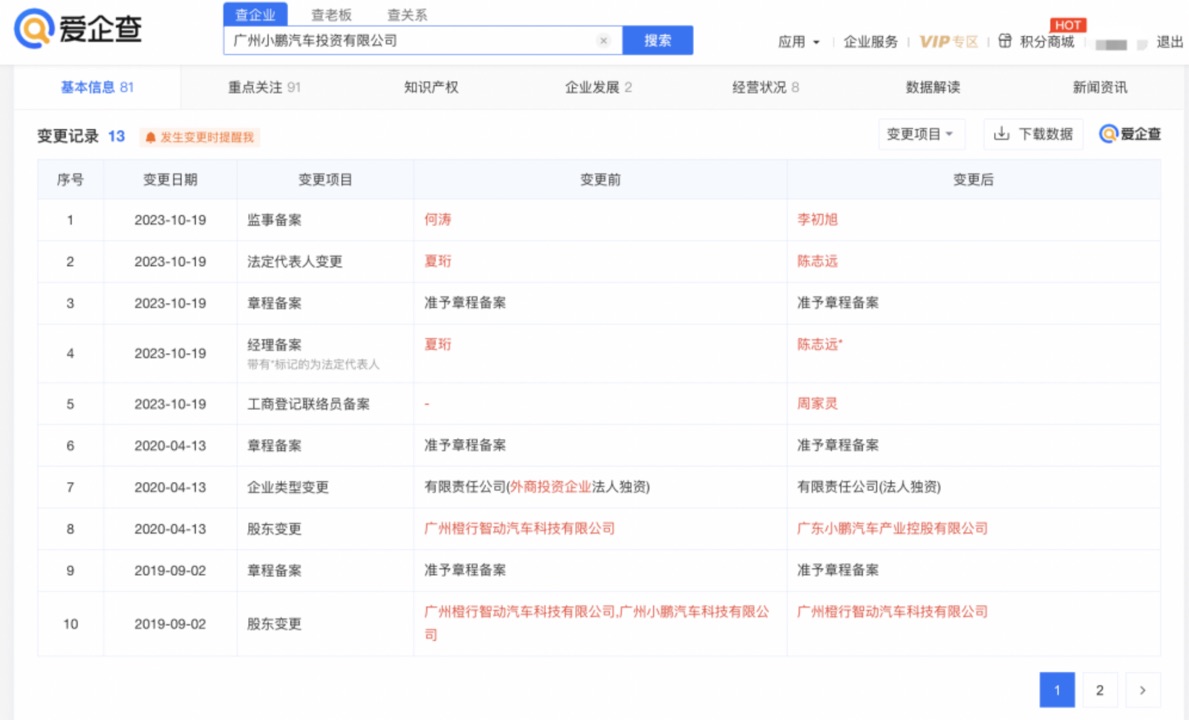1189x720 pixels.
Task: Open the 基本信息 tab
Action: pyautogui.click(x=97, y=87)
